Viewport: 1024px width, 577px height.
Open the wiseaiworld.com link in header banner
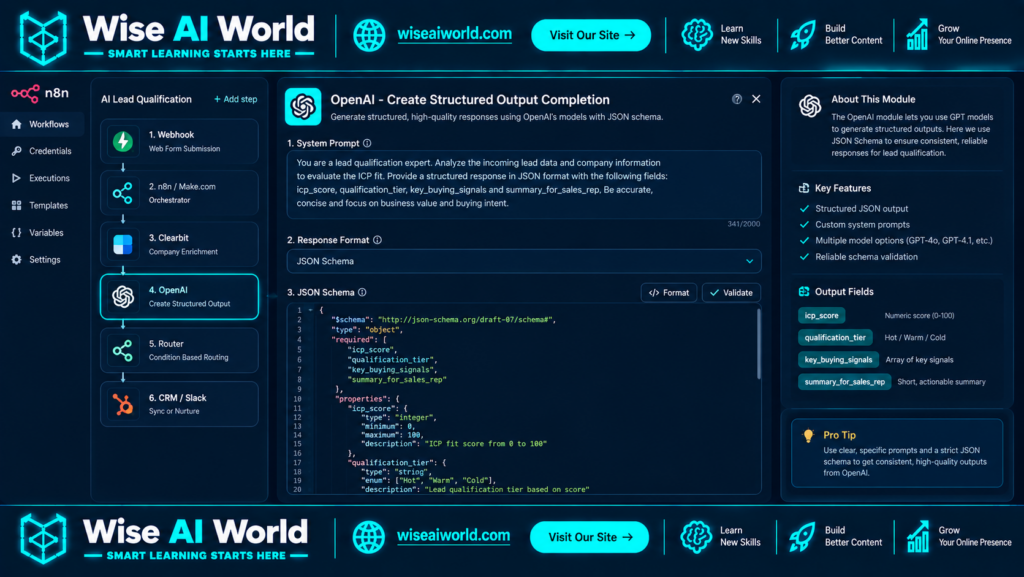point(455,34)
